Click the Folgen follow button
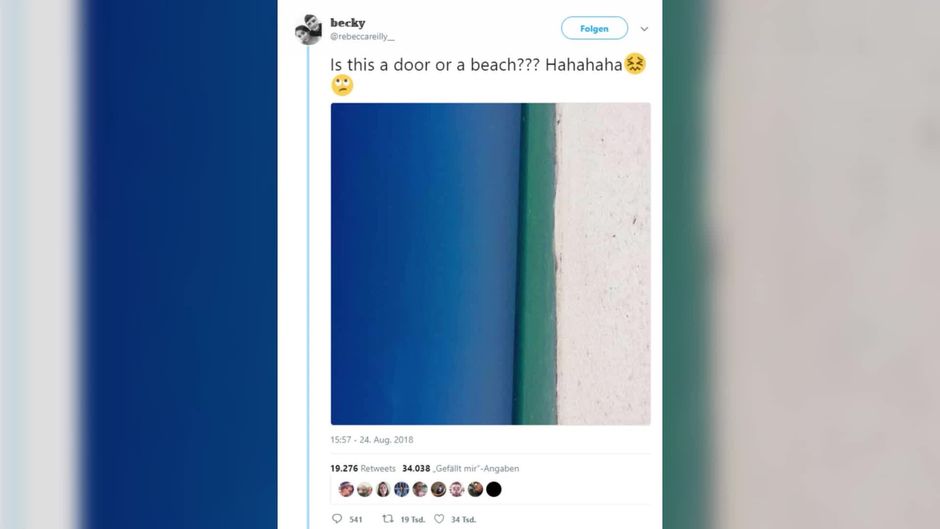Image resolution: width=940 pixels, height=529 pixels. coord(594,28)
